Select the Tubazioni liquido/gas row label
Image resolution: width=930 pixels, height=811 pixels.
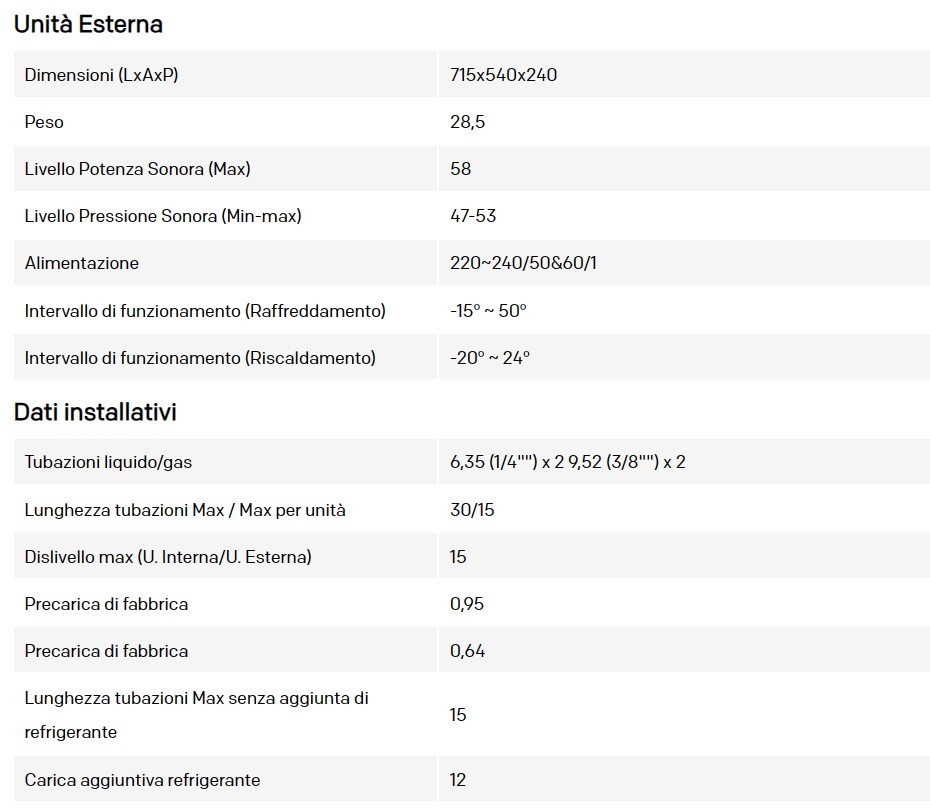click(x=108, y=462)
